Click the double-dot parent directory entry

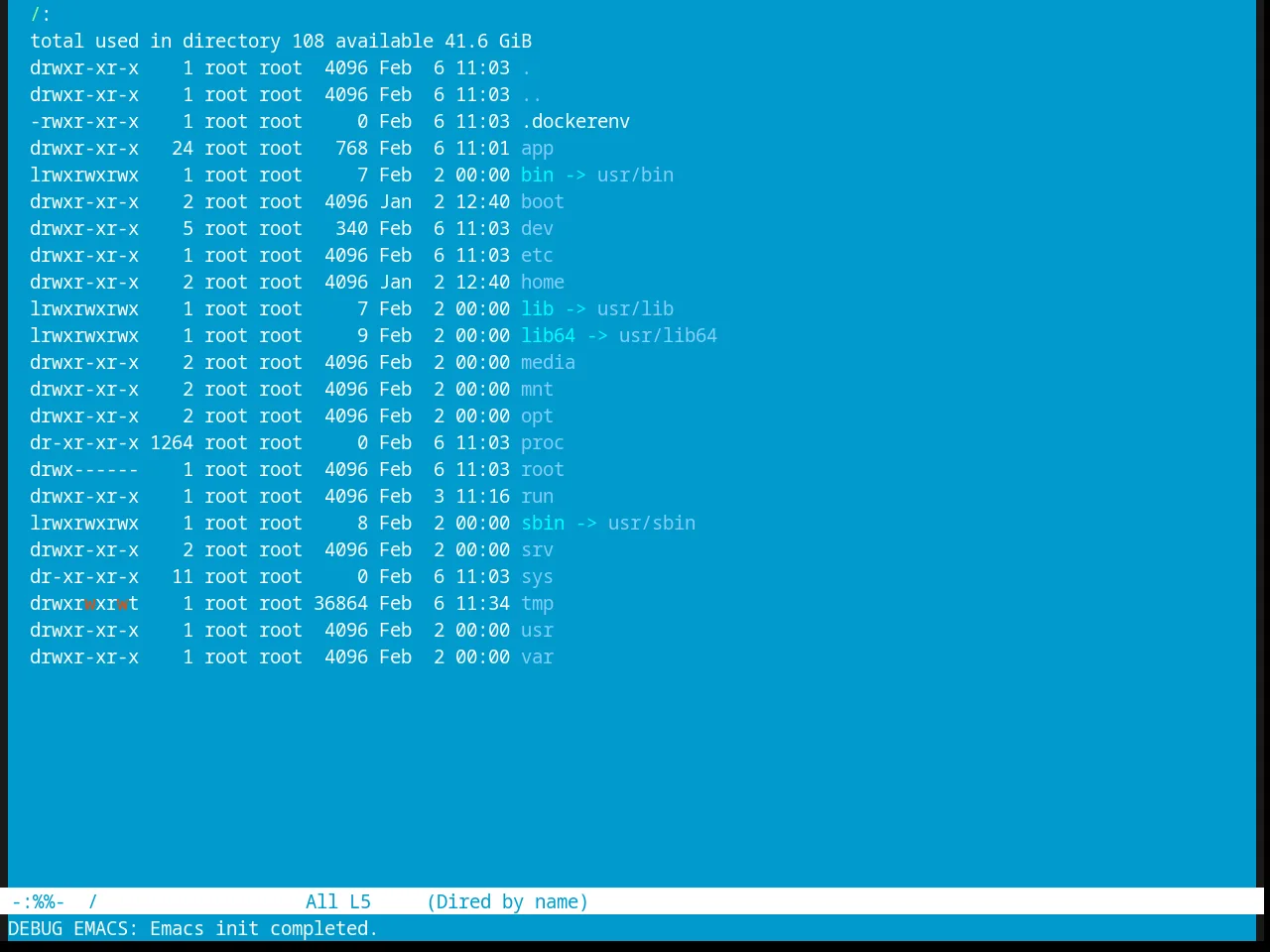(532, 94)
